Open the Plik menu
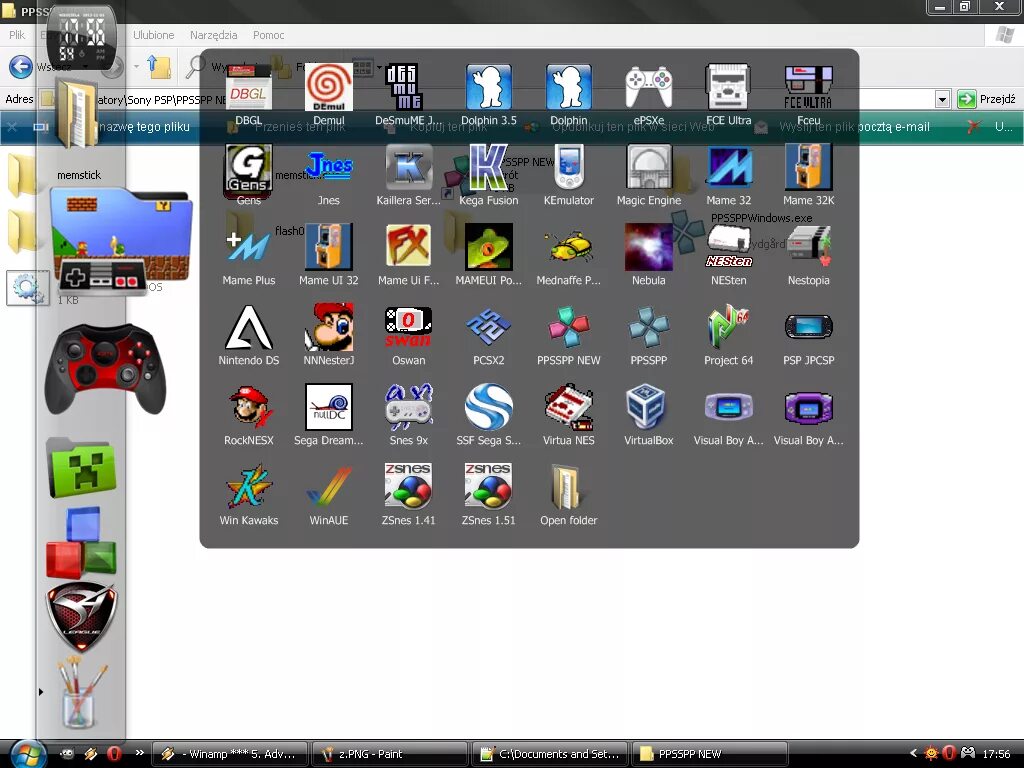1024x768 pixels. point(17,35)
